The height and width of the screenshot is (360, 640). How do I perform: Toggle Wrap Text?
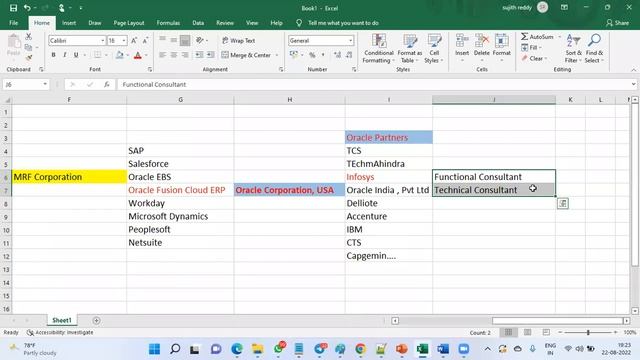pos(239,40)
